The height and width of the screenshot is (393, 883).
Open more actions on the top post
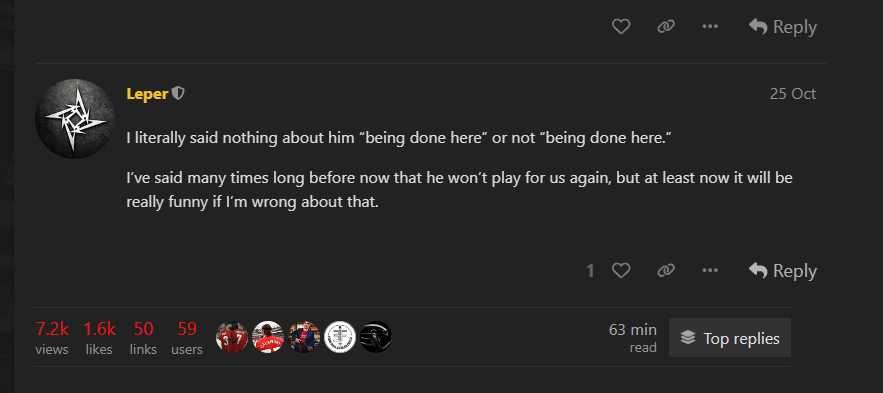pos(710,26)
